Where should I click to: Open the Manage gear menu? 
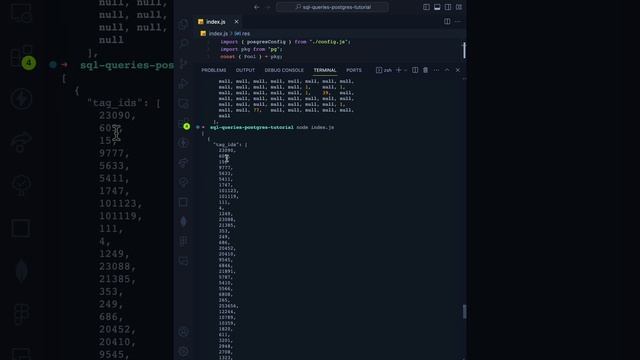pyautogui.click(x=184, y=351)
